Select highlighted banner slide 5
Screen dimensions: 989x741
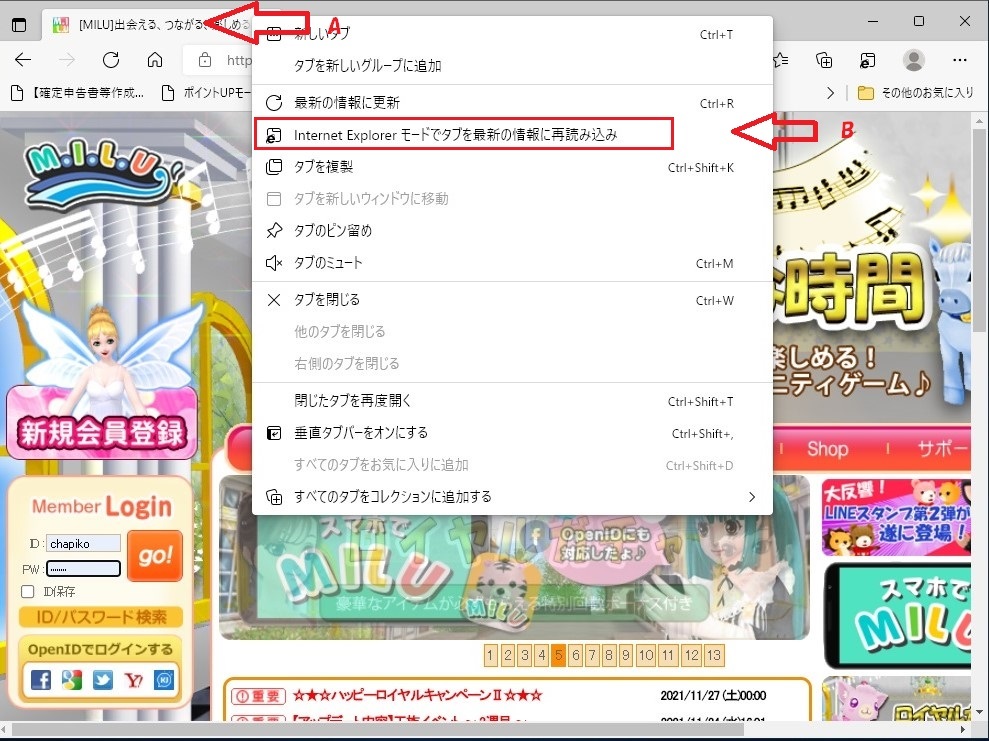coord(559,655)
